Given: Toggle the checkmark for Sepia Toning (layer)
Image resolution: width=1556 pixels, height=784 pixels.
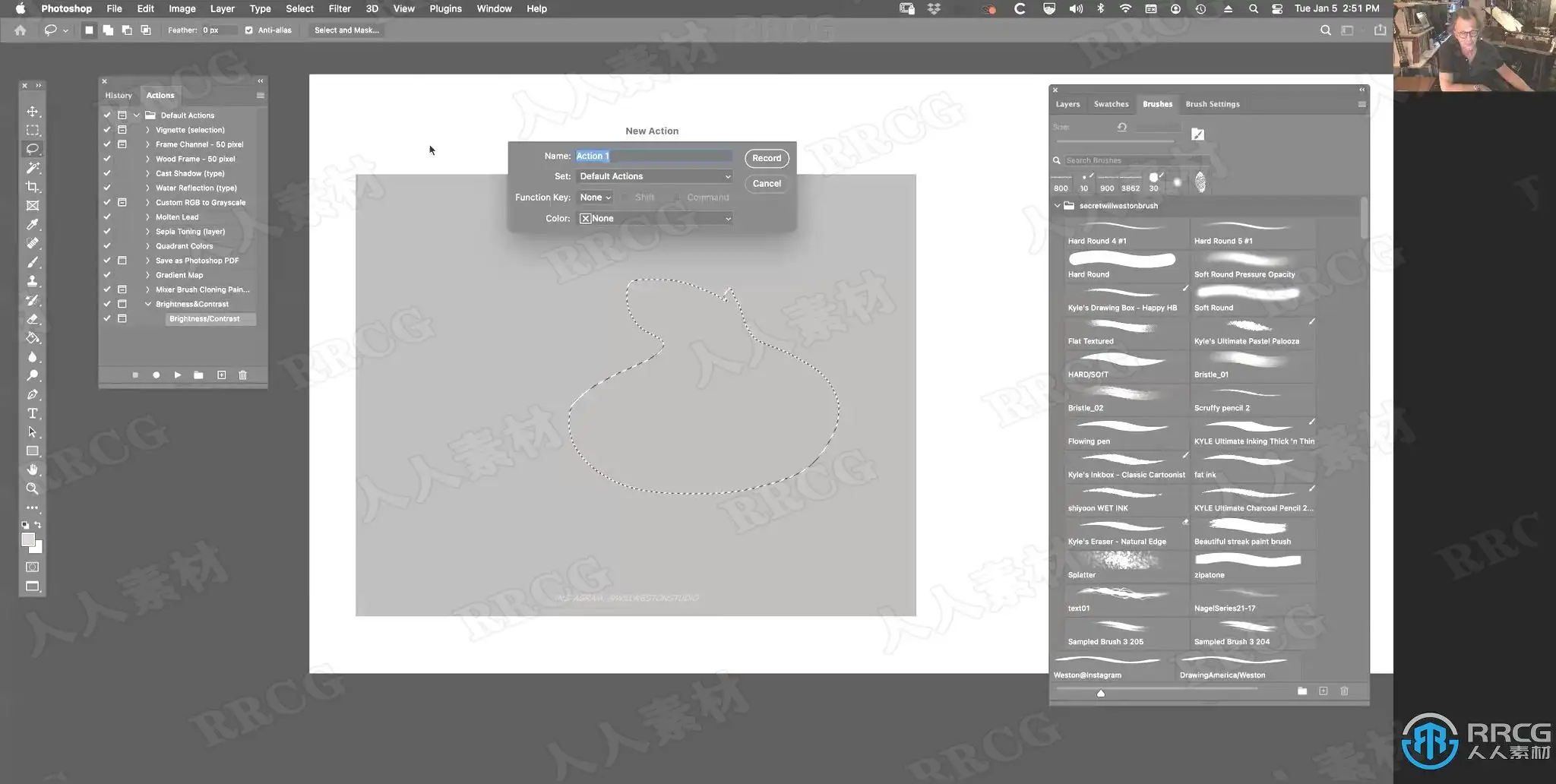Looking at the screenshot, I should 107,232.
